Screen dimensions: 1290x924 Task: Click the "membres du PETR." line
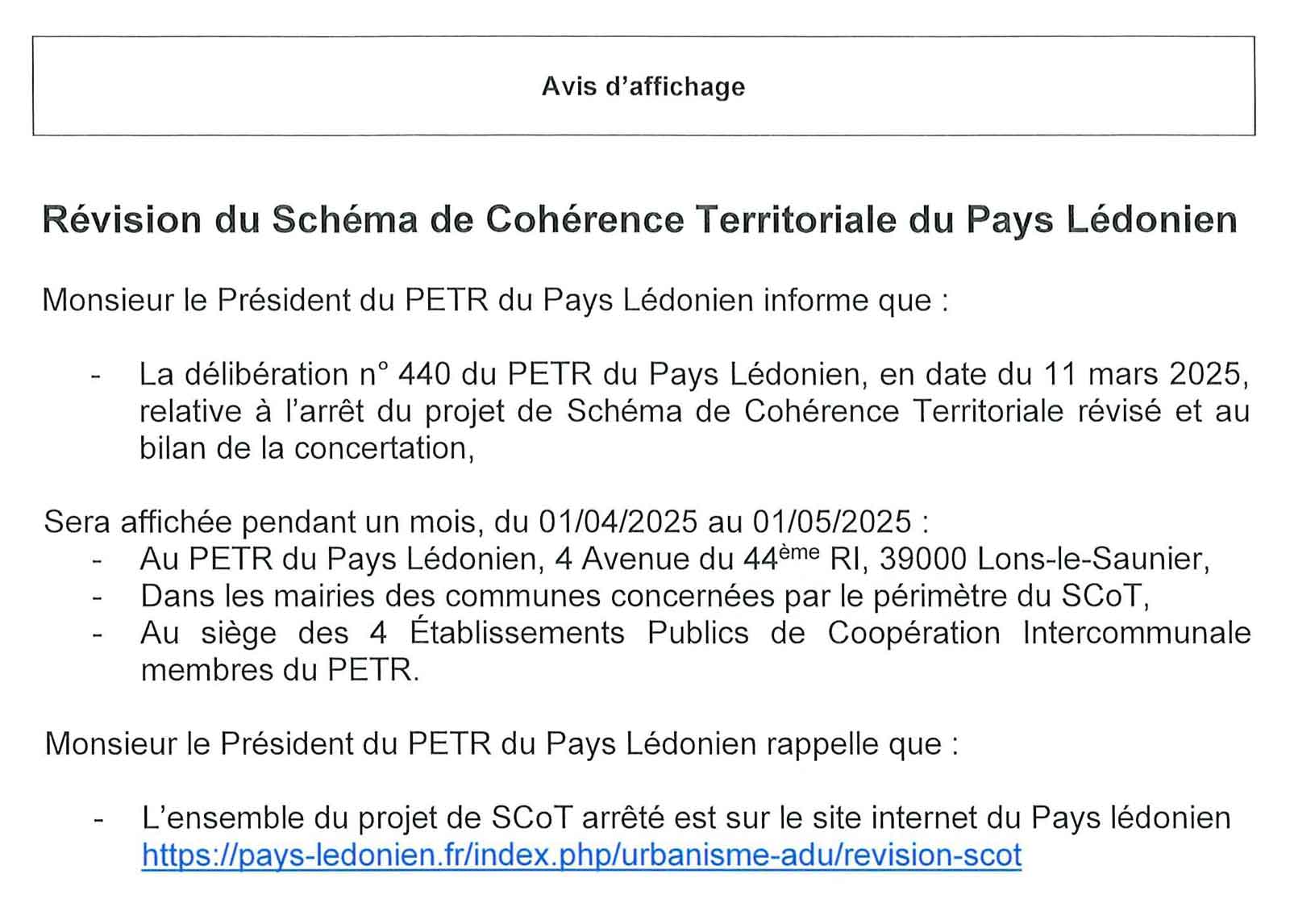tap(279, 669)
